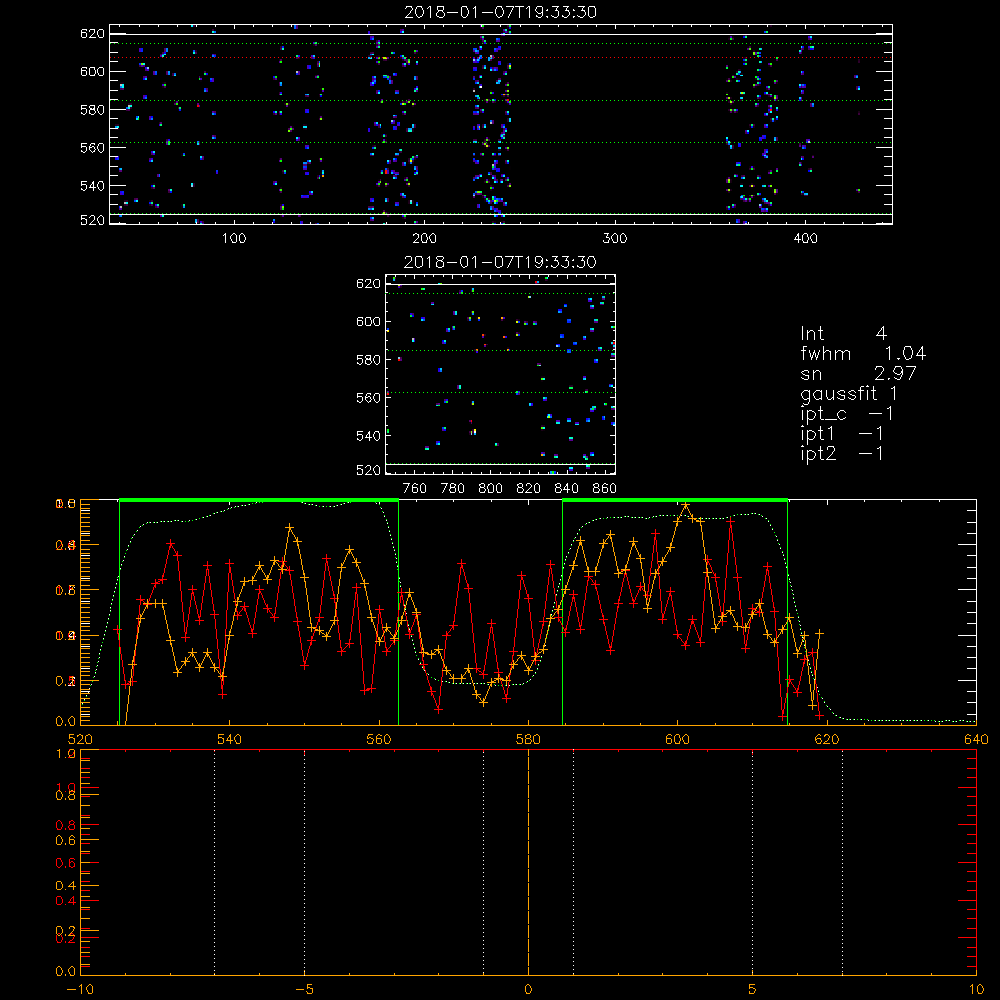Click x-axis label 640 on the profile plot
Viewport: 1000px width, 1000px height.
(x=976, y=740)
